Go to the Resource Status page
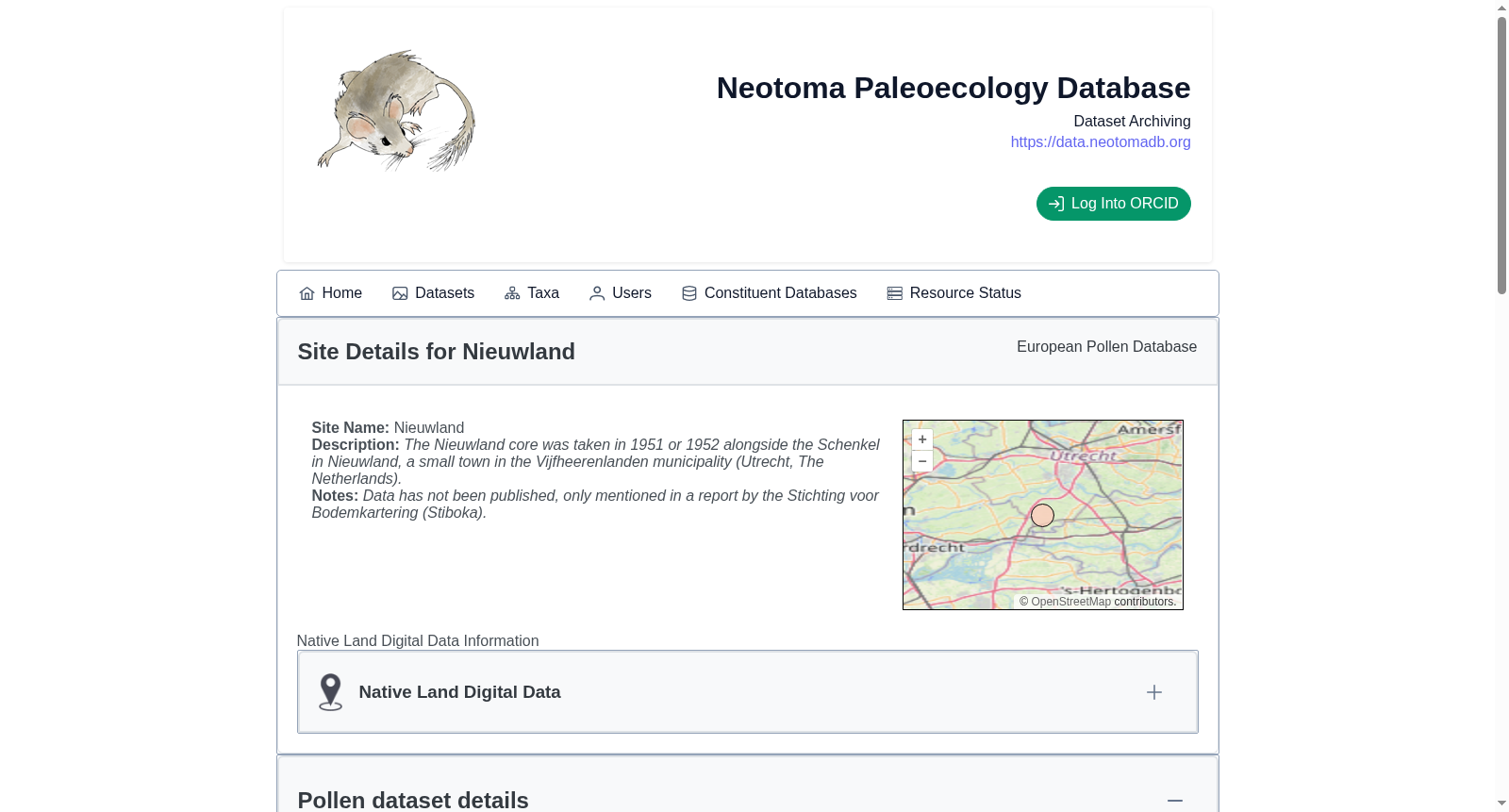Viewport: 1509px width, 812px height. click(954, 293)
